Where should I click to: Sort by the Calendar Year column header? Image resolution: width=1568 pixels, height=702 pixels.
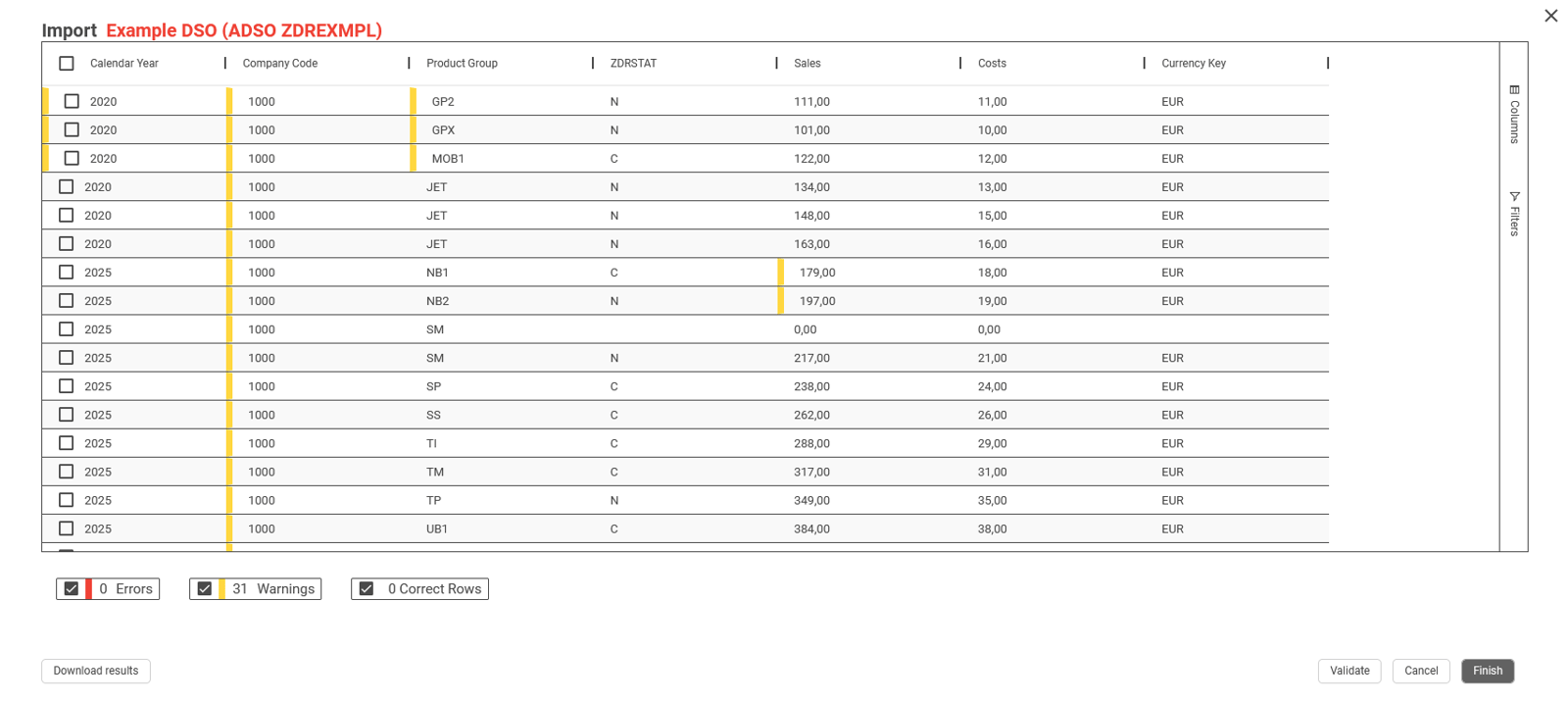tap(124, 64)
